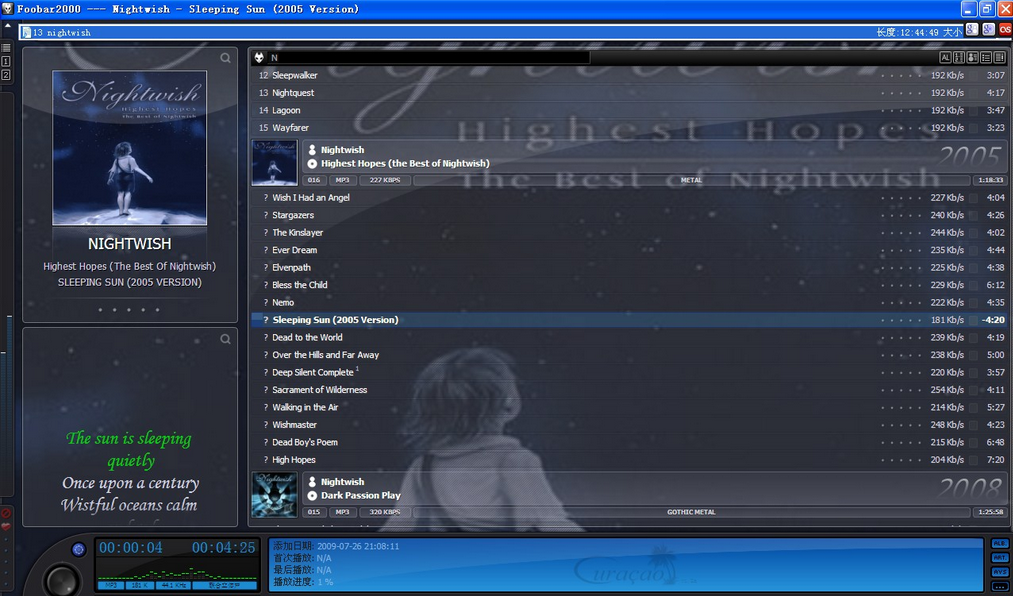Click the red Last.fm icon at top right
Image resolution: width=1013 pixels, height=596 pixels.
tap(1005, 29)
